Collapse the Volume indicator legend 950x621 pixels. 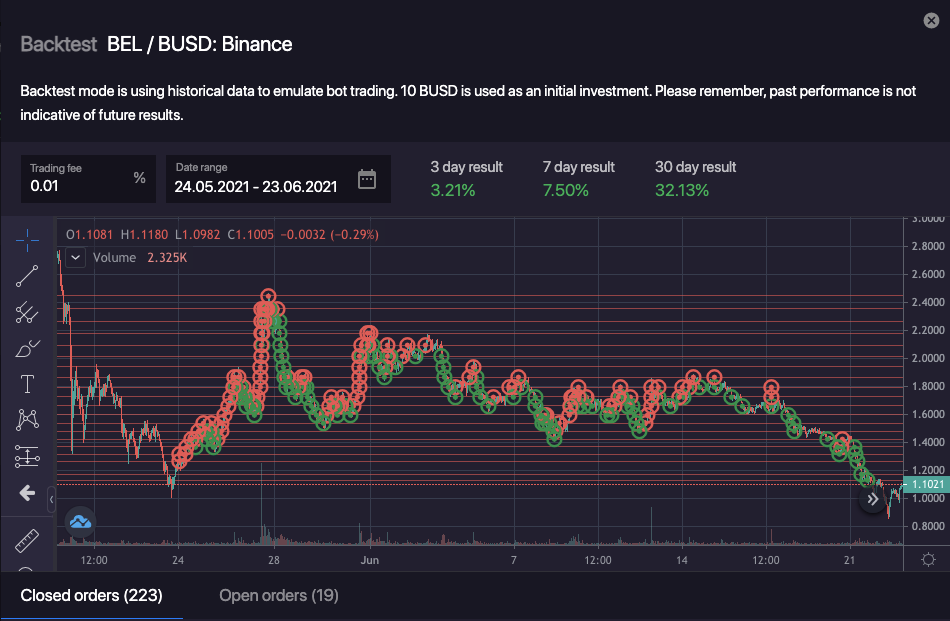point(76,257)
